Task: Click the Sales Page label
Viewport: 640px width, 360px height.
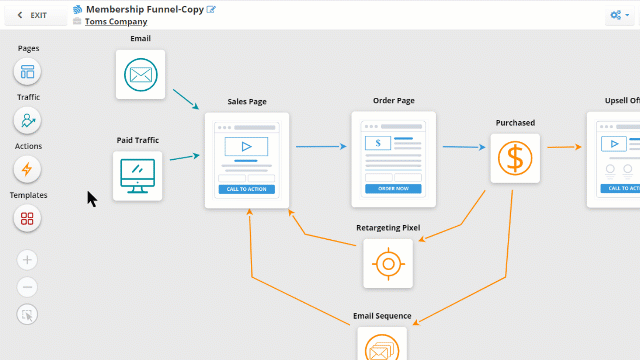Action: [247, 102]
